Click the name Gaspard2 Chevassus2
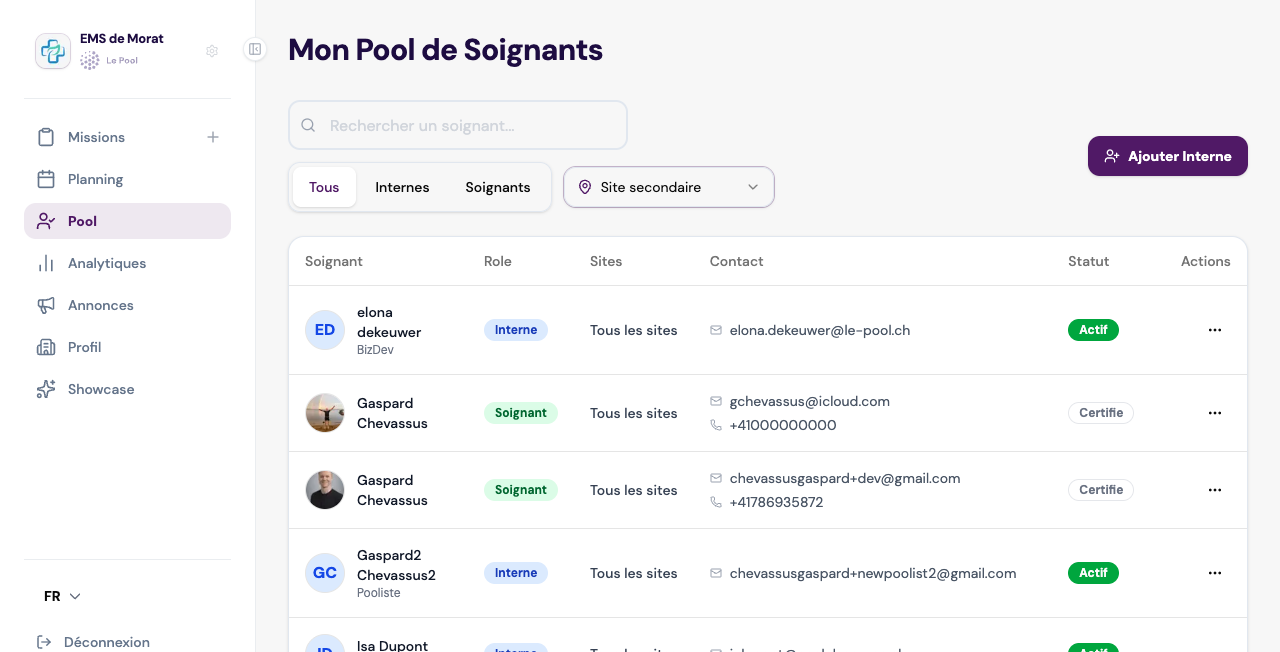Viewport: 1280px width, 652px height. [x=396, y=565]
